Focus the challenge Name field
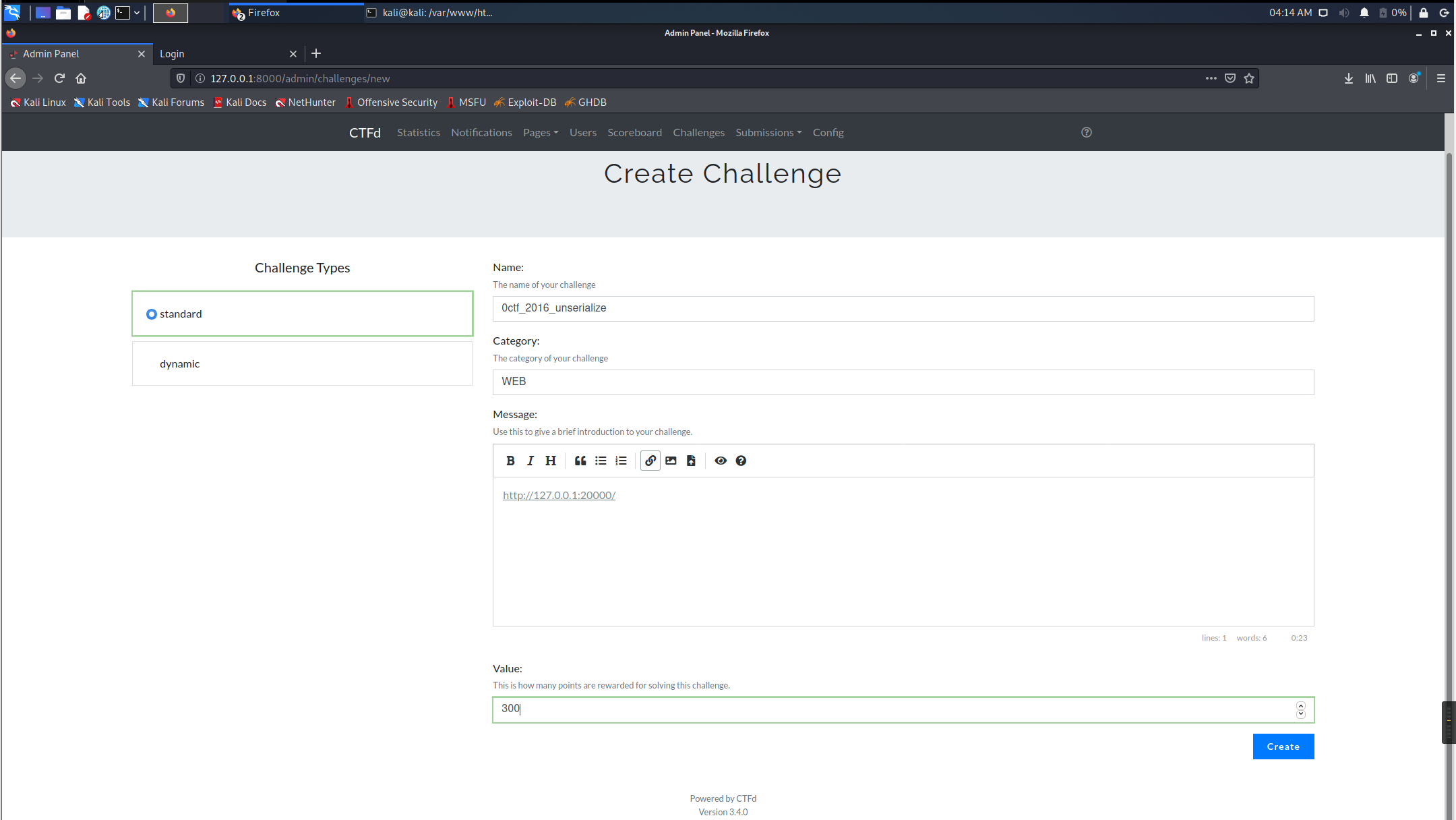 point(903,309)
